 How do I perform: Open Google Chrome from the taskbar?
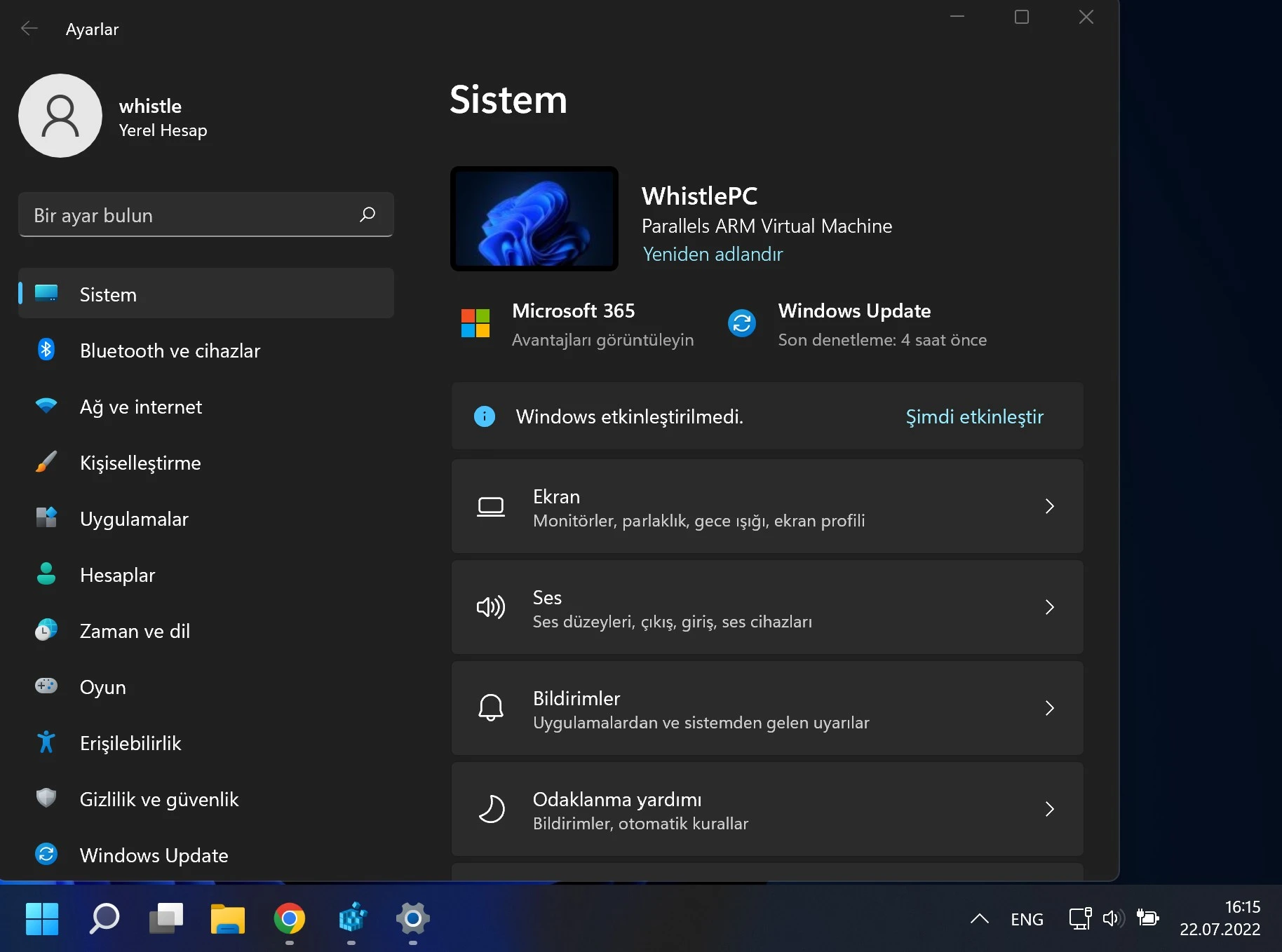click(x=290, y=918)
